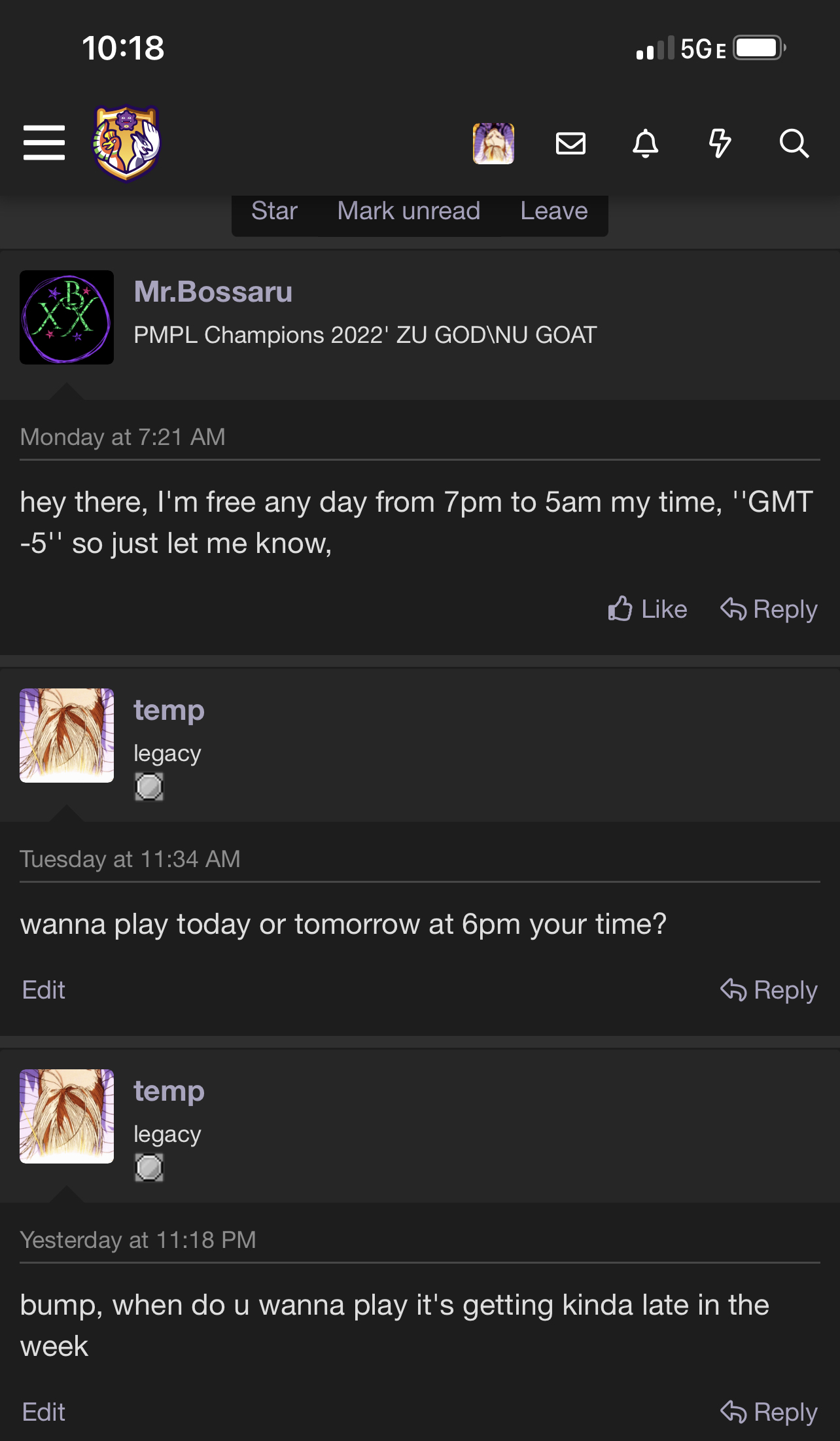Edit the Yesterday 11:18 PM message
The height and width of the screenshot is (1441, 840).
[43, 1412]
